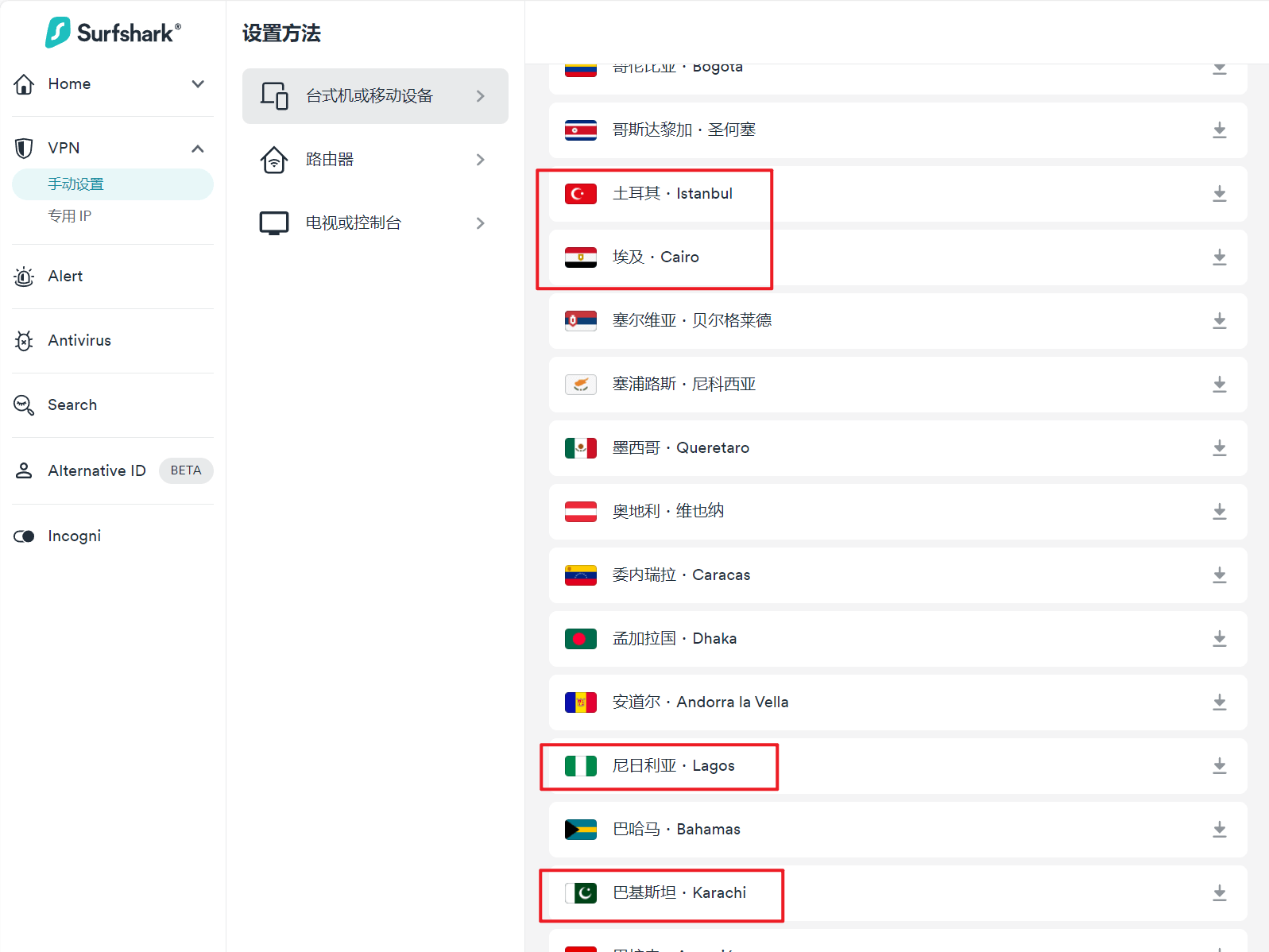
Task: Click the Pakistan flag icon
Action: 581,893
